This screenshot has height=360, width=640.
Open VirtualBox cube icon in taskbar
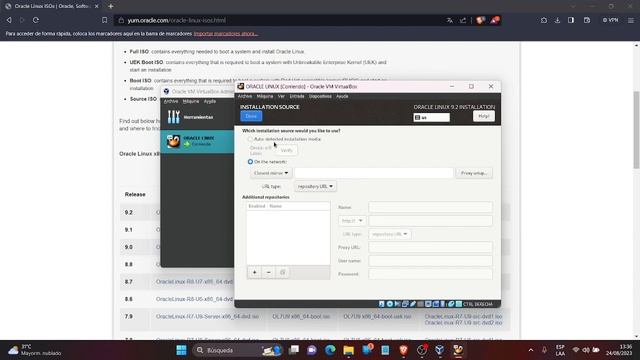pos(440,350)
